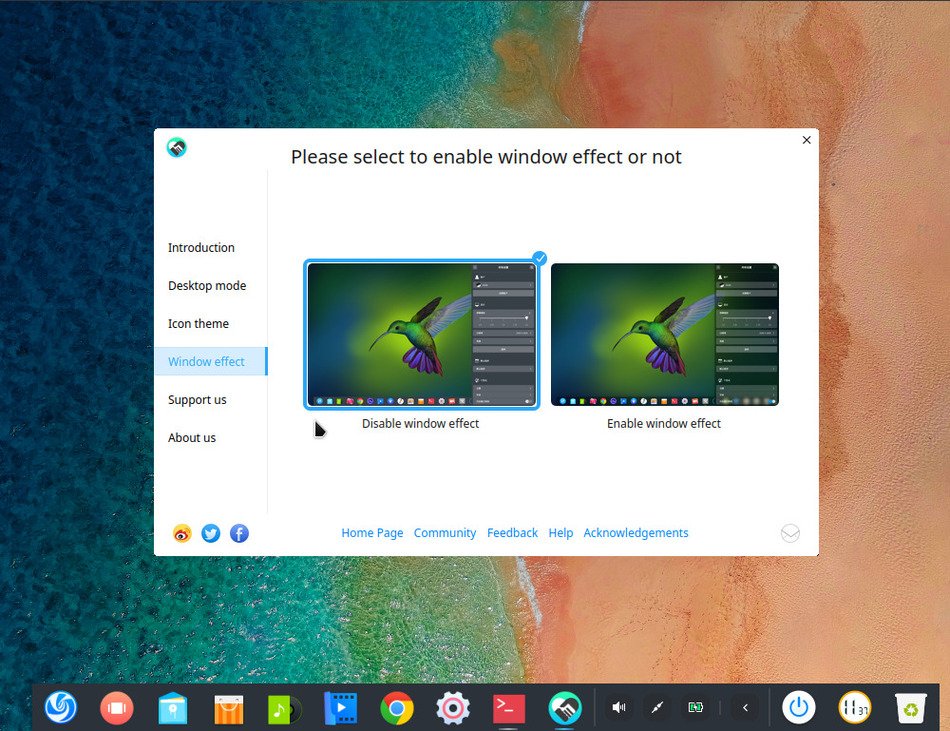Select the Enable window effect option
Screen dimensions: 950x731
tap(664, 334)
